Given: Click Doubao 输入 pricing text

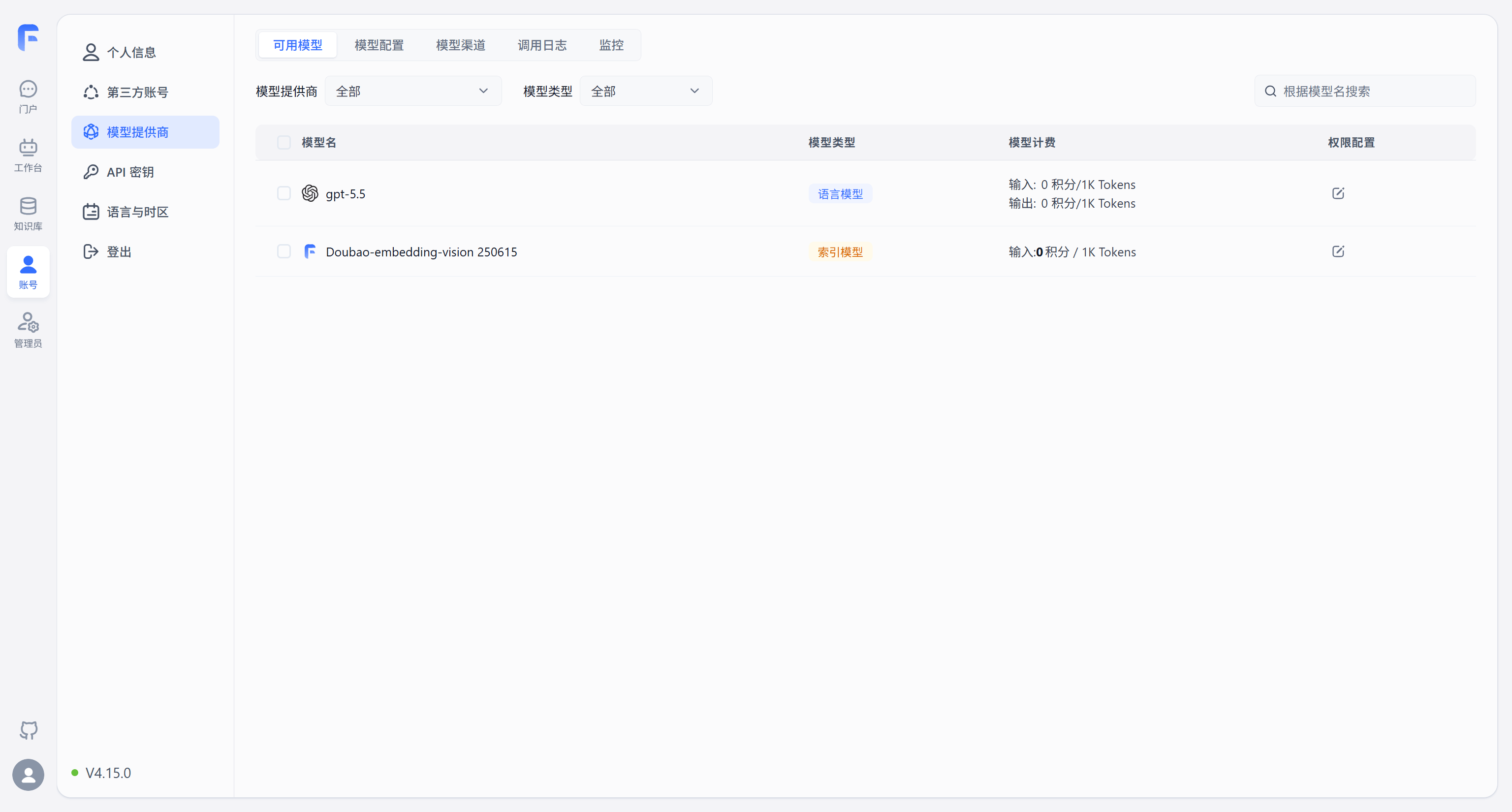Looking at the screenshot, I should click(1072, 251).
